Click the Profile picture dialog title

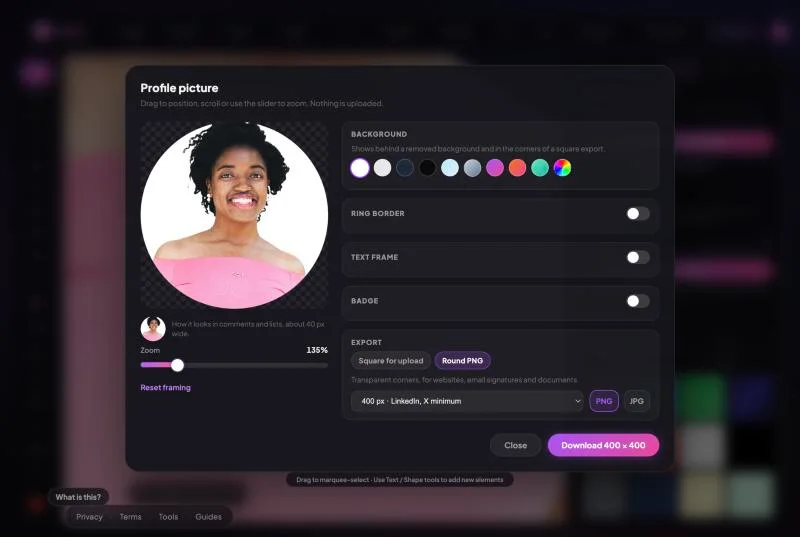[179, 88]
